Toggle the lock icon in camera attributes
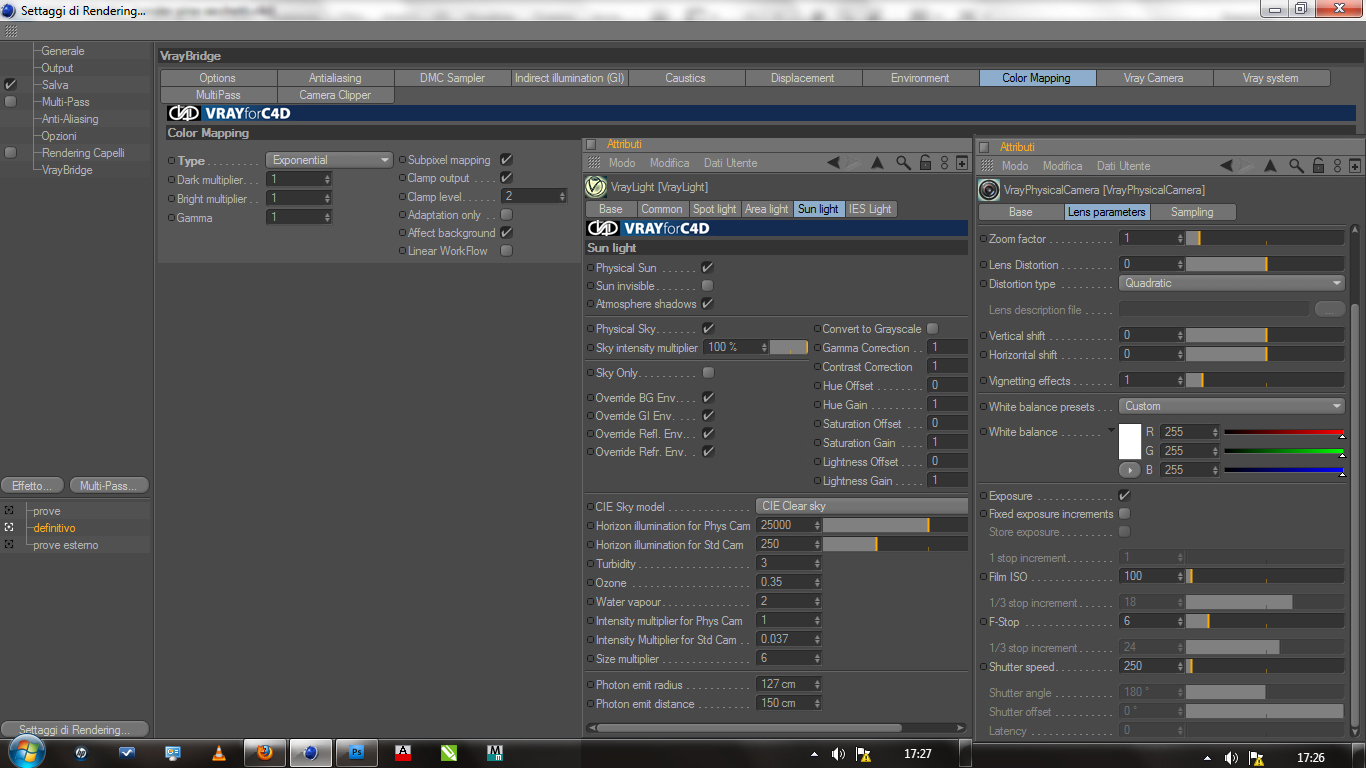The height and width of the screenshot is (768, 1366). [1318, 166]
